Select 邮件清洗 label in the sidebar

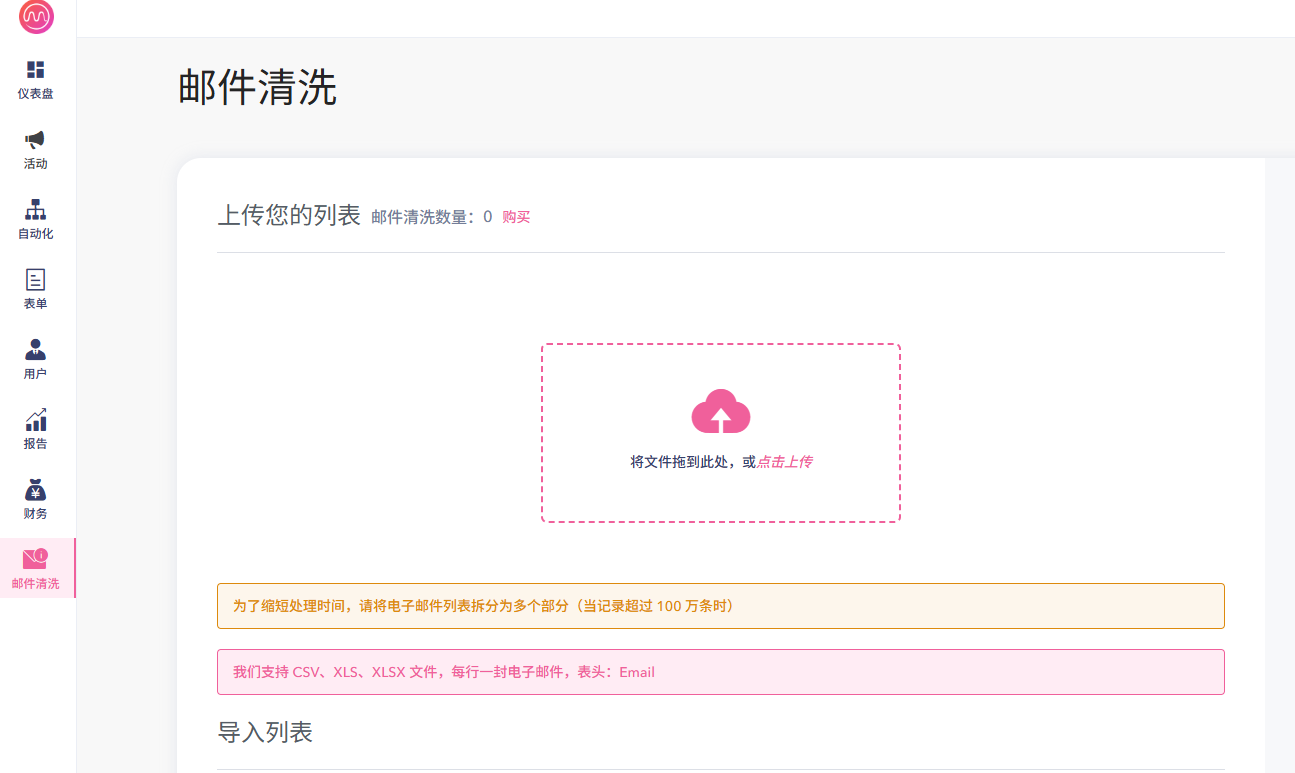tap(36, 584)
